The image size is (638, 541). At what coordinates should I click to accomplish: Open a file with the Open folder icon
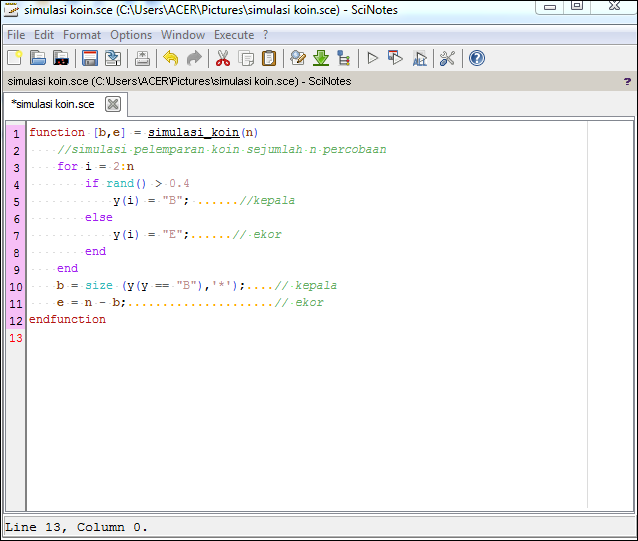point(37,58)
